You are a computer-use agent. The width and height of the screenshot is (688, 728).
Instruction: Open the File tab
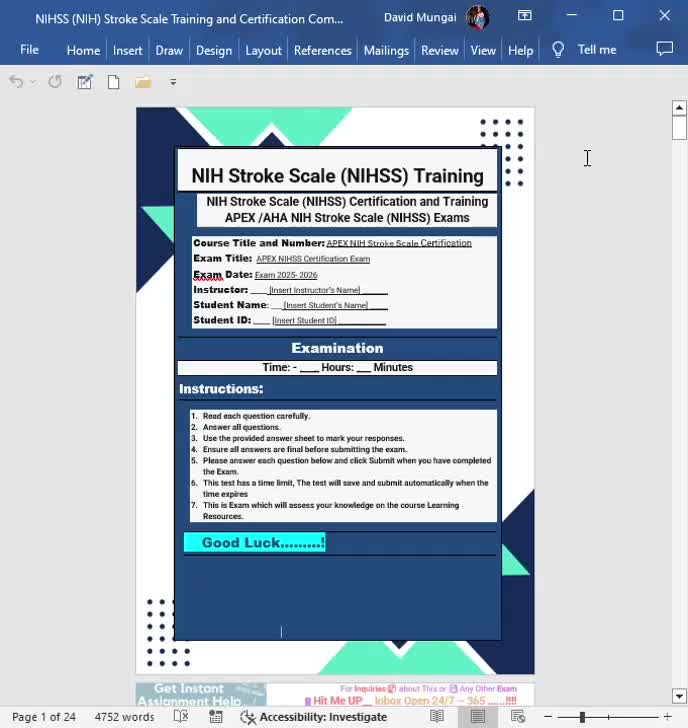tap(29, 50)
